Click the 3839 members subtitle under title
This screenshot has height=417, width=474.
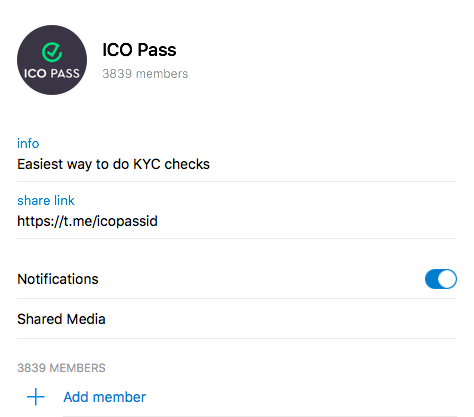145,74
